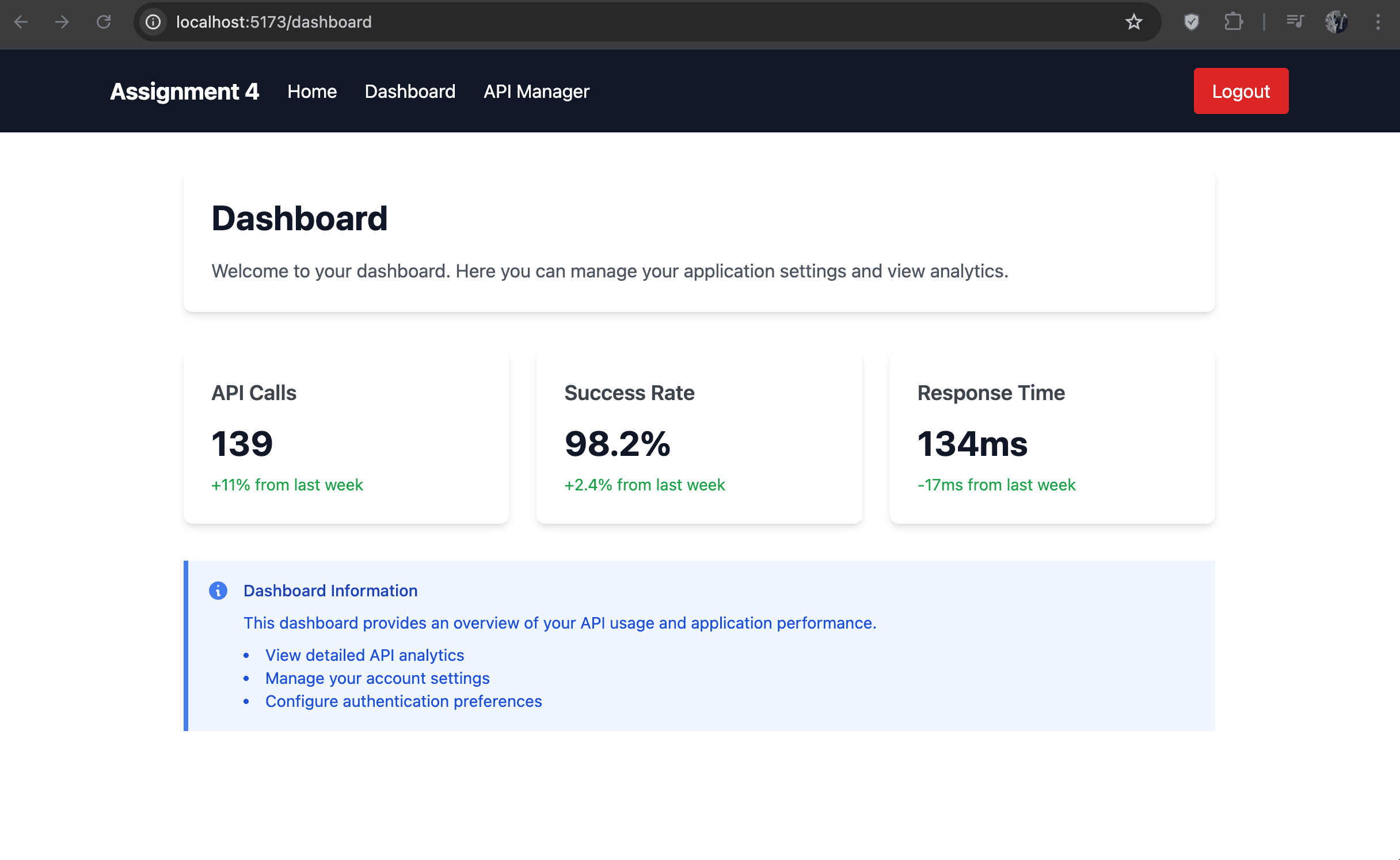Bookmark this page with the star icon
This screenshot has width=1400, height=860.
[x=1133, y=22]
